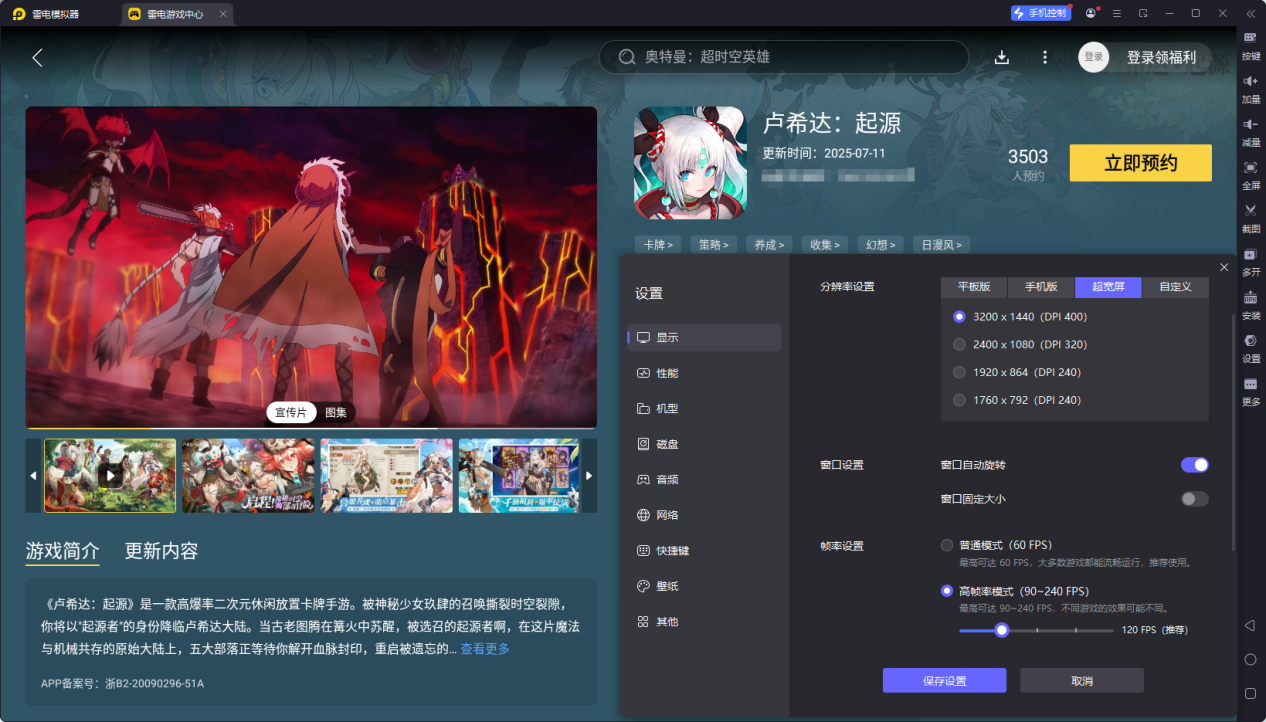This screenshot has height=722, width=1266.
Task: Open the 壁纸 settings category
Action: point(704,586)
